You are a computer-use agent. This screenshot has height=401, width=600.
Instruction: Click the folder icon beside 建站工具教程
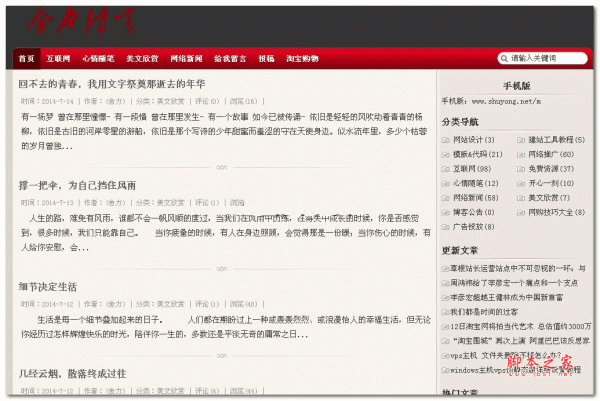coord(521,140)
